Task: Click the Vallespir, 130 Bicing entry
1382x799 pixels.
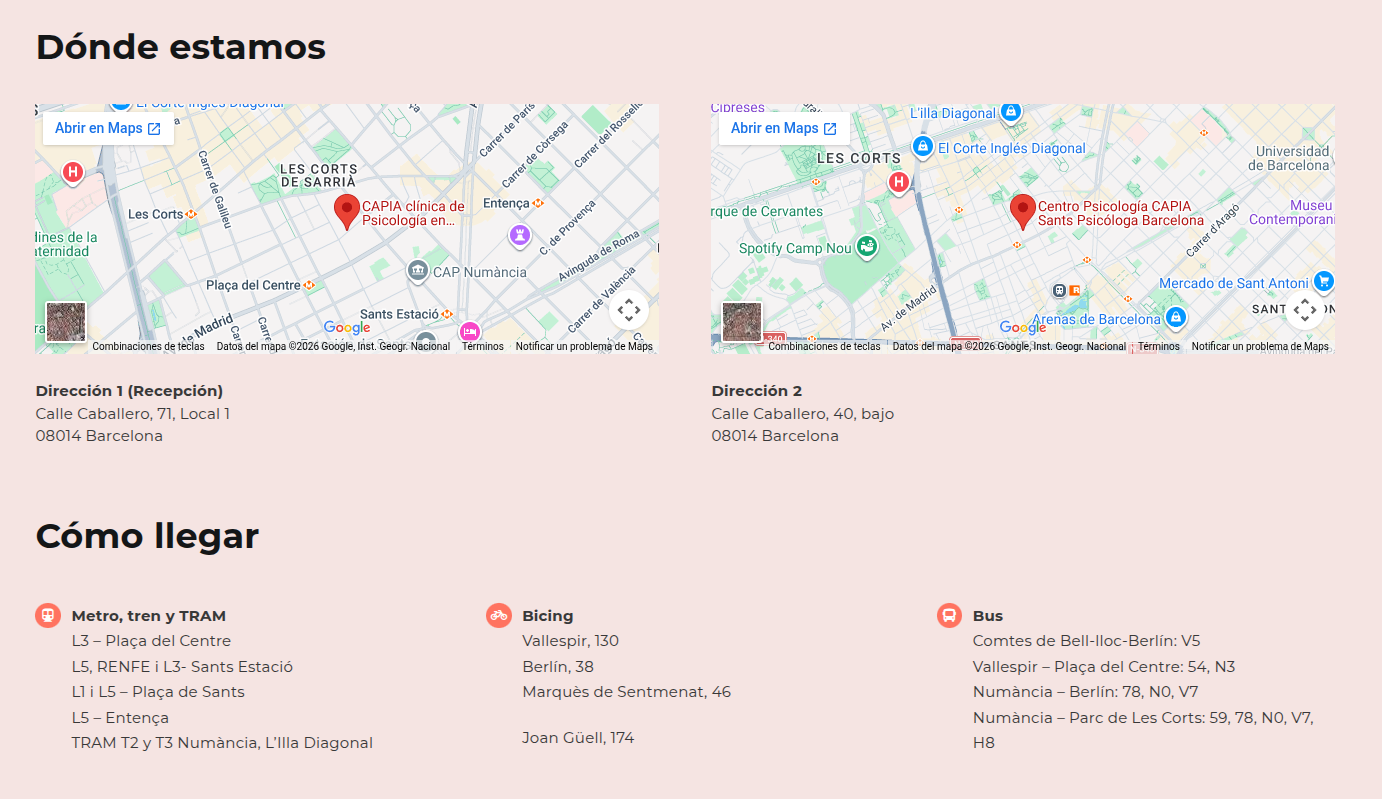Action: pos(571,641)
